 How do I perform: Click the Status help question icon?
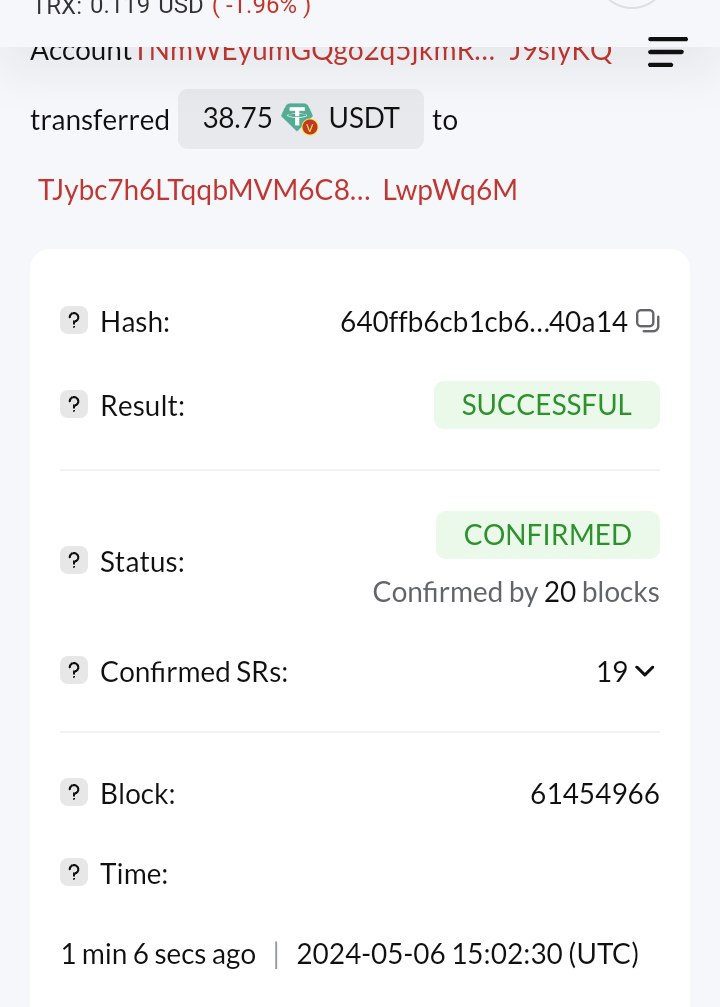click(74, 561)
